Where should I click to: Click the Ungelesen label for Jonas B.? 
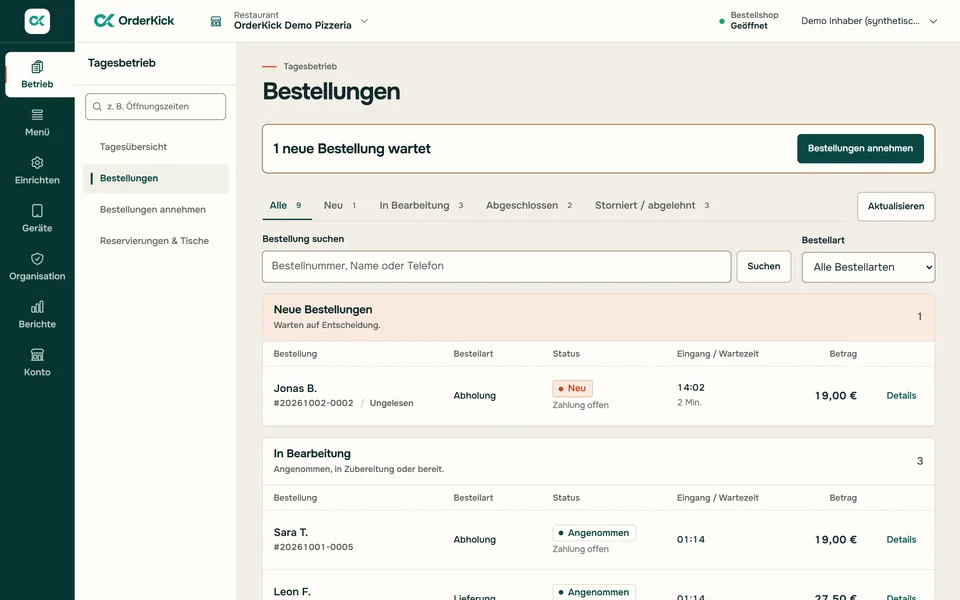click(x=391, y=403)
